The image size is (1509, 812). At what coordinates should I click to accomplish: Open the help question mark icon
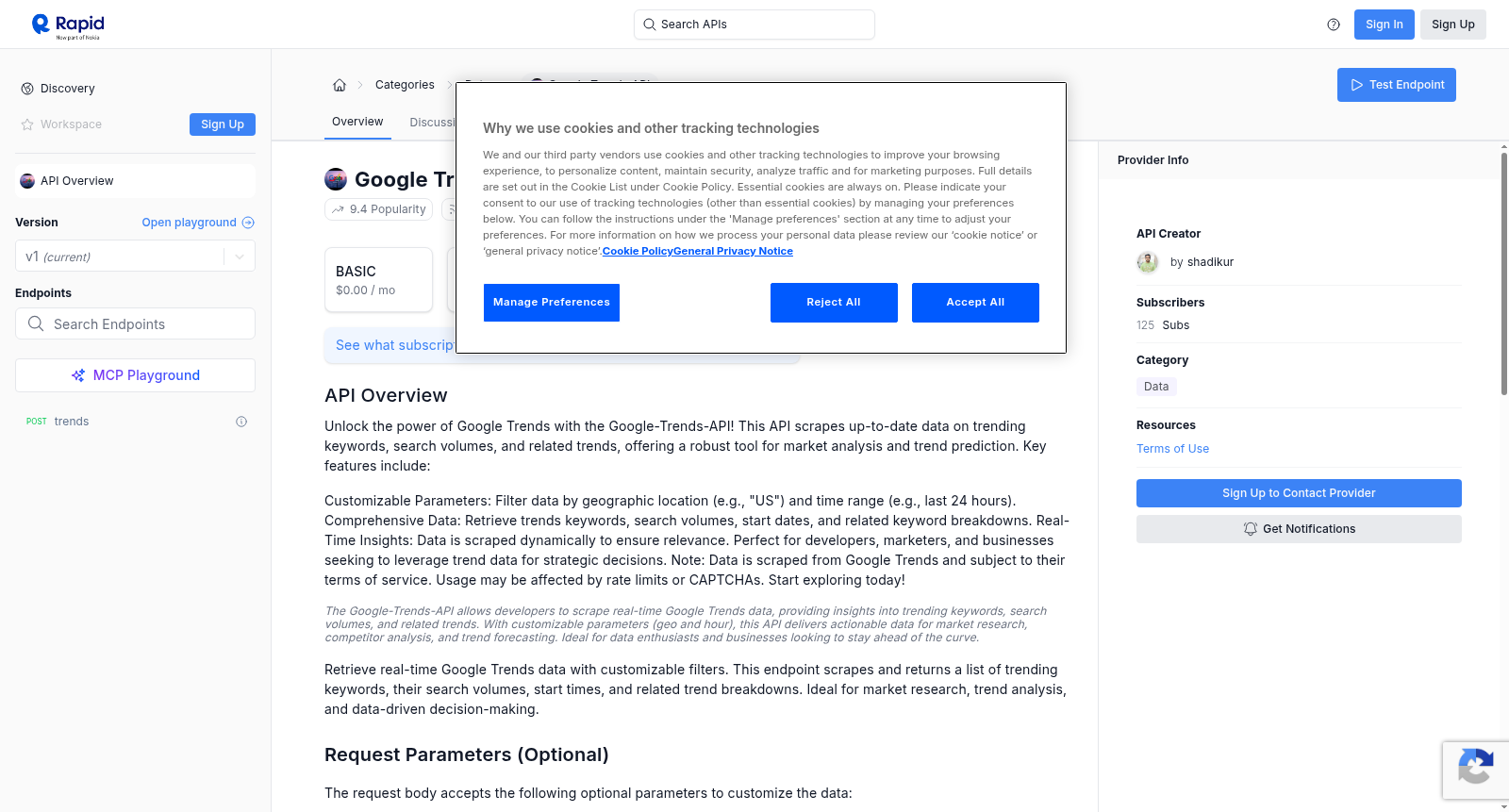pyautogui.click(x=1334, y=25)
